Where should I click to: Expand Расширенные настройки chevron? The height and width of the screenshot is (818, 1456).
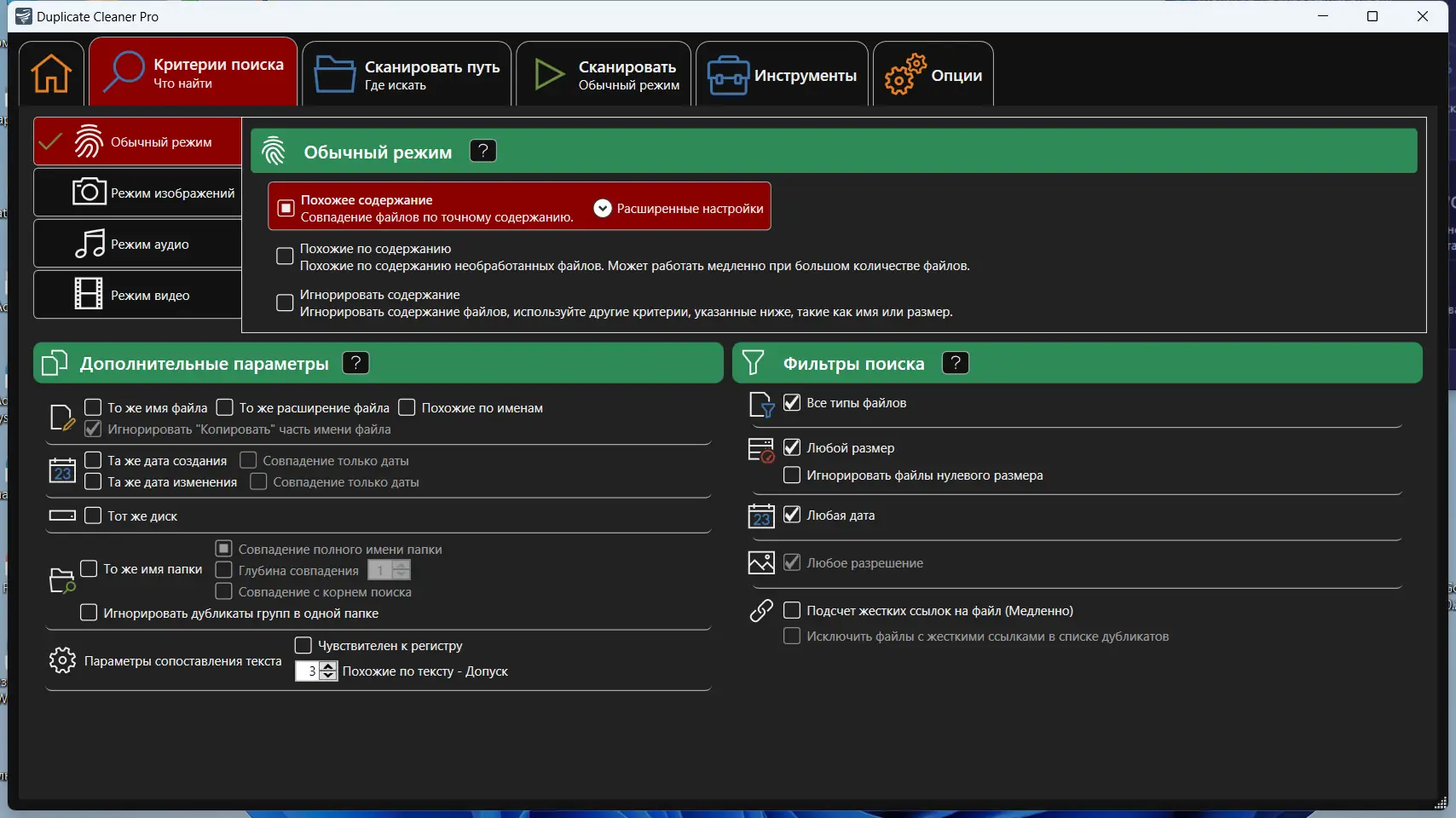[603, 208]
